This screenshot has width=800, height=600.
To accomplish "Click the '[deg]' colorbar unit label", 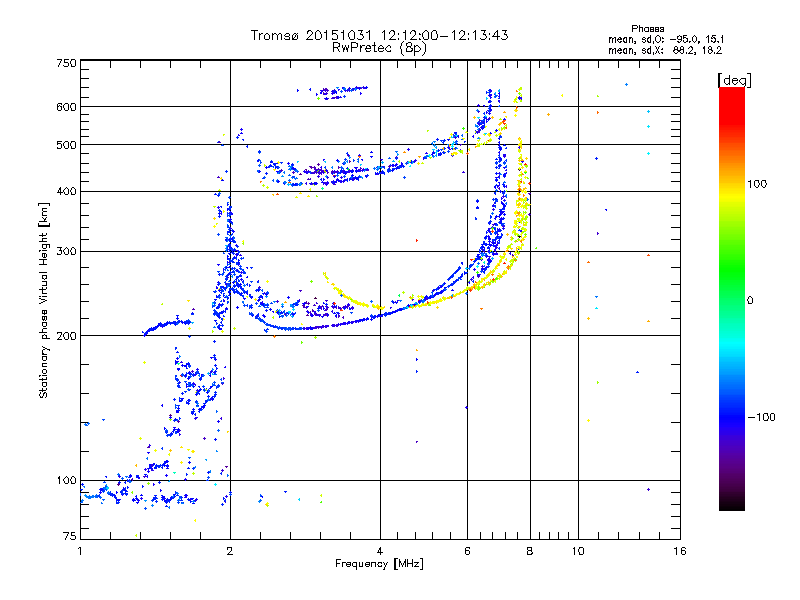I will [734, 80].
